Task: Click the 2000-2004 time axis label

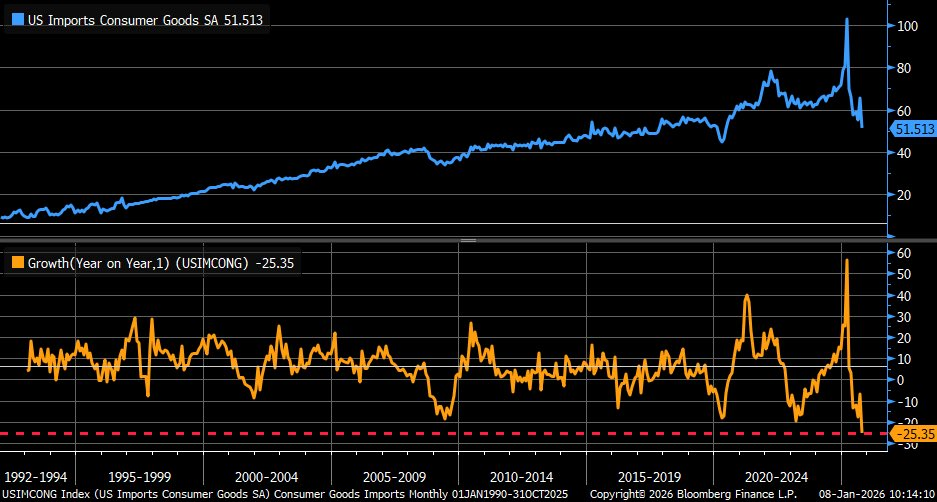Action: pos(267,477)
